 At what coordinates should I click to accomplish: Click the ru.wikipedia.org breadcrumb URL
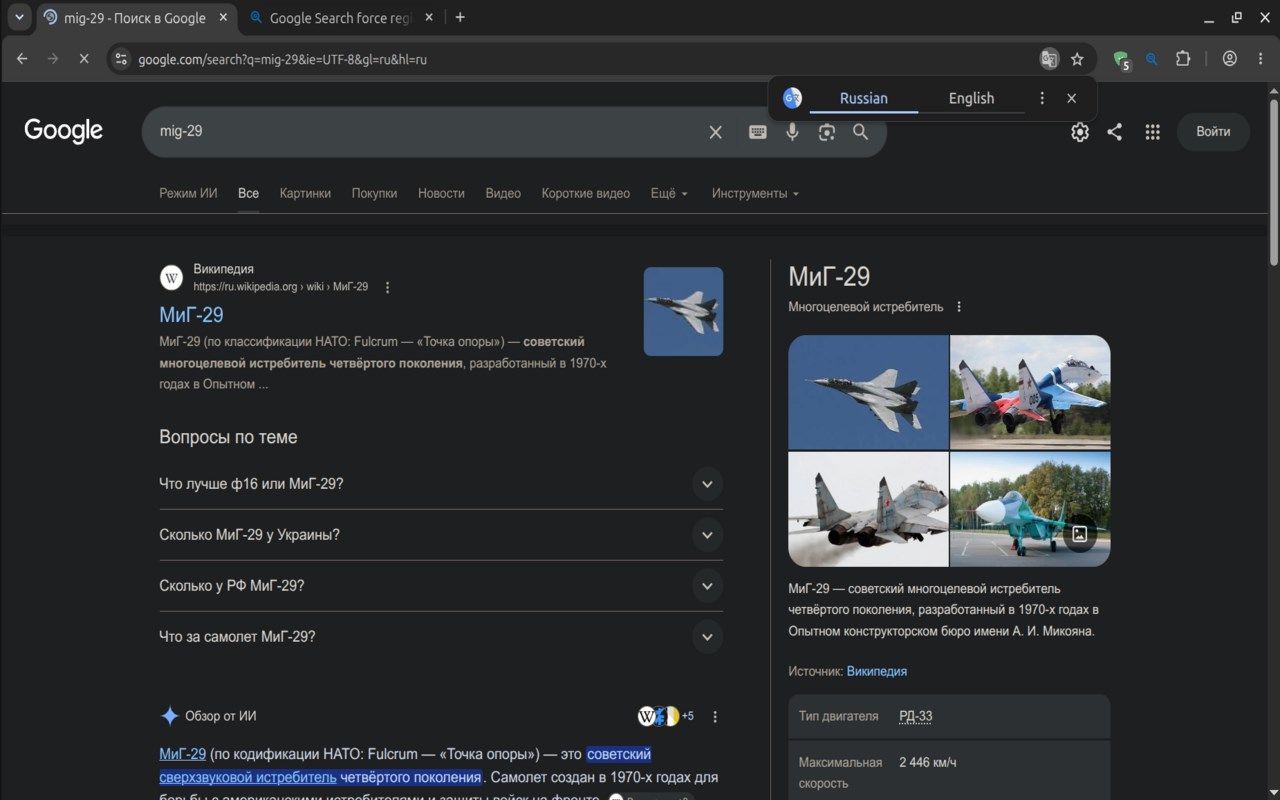[280, 287]
